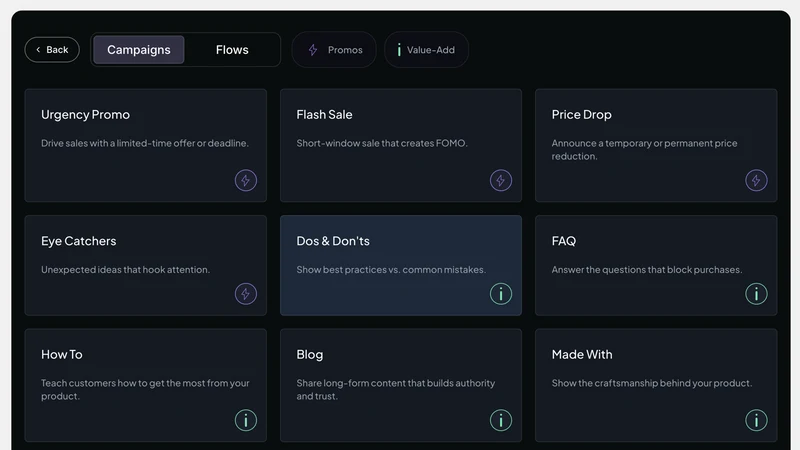Click the info icon on Blog card
This screenshot has width=800, height=450.
coord(501,420)
